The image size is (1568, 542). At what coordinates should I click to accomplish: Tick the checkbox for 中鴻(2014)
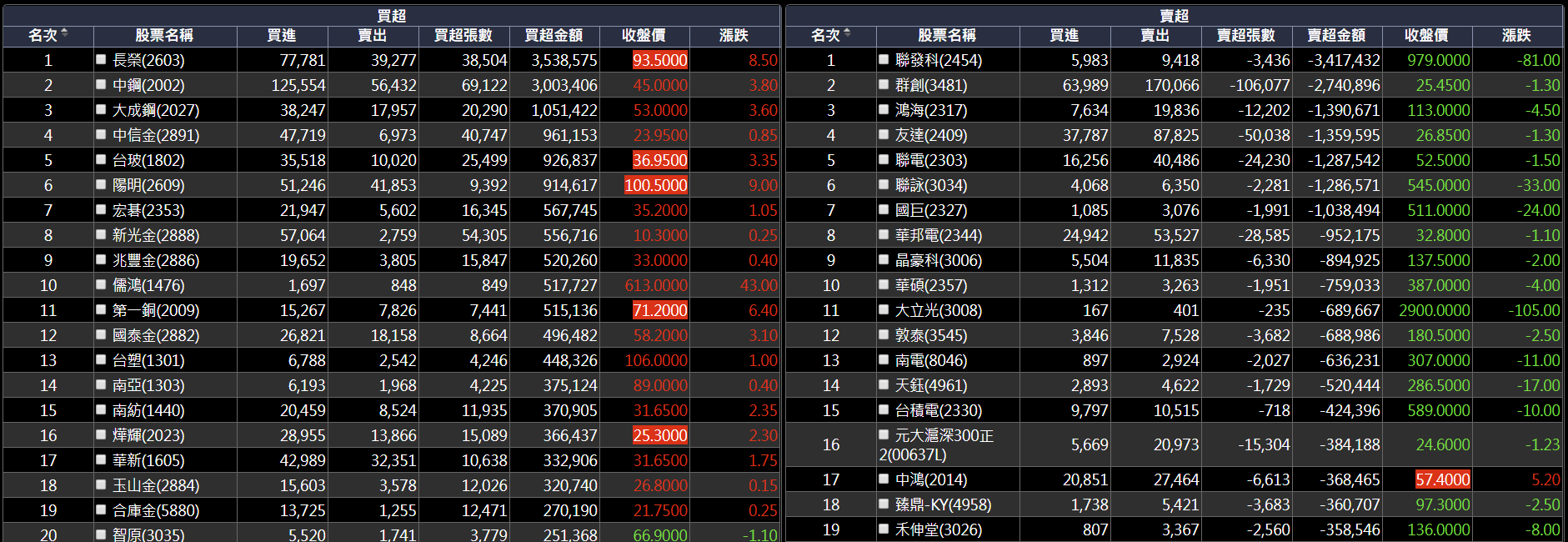884,479
